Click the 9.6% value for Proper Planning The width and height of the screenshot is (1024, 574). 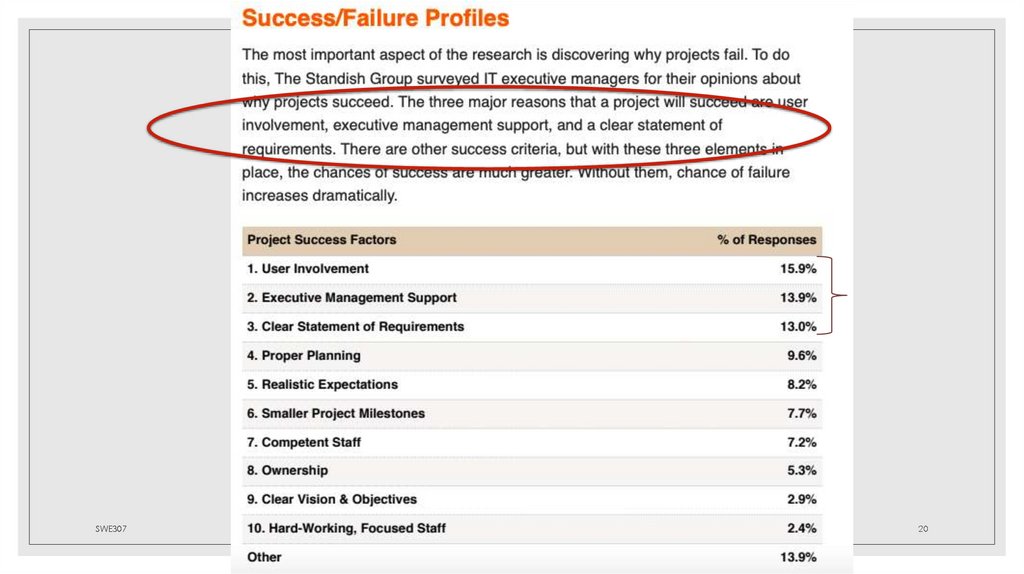[801, 356]
